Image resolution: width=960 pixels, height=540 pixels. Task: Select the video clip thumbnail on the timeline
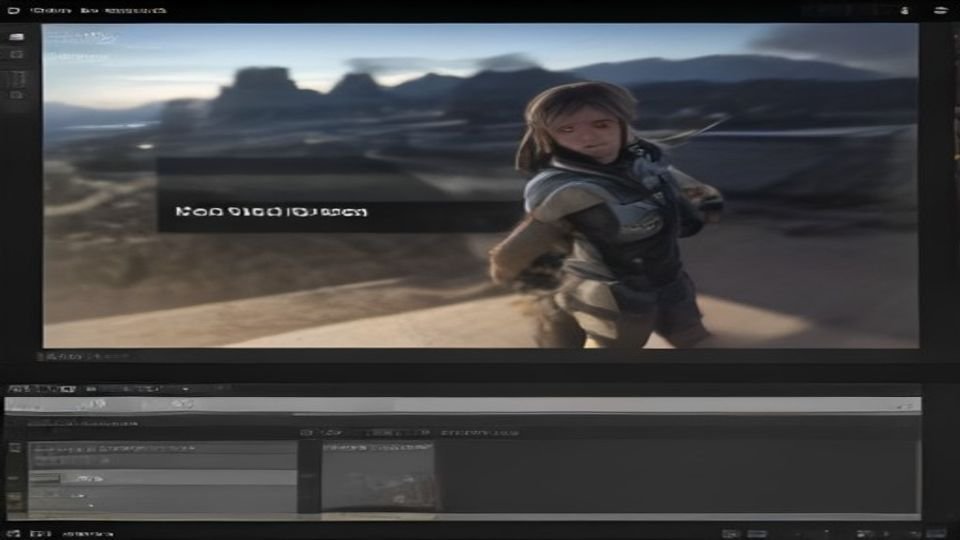point(378,477)
